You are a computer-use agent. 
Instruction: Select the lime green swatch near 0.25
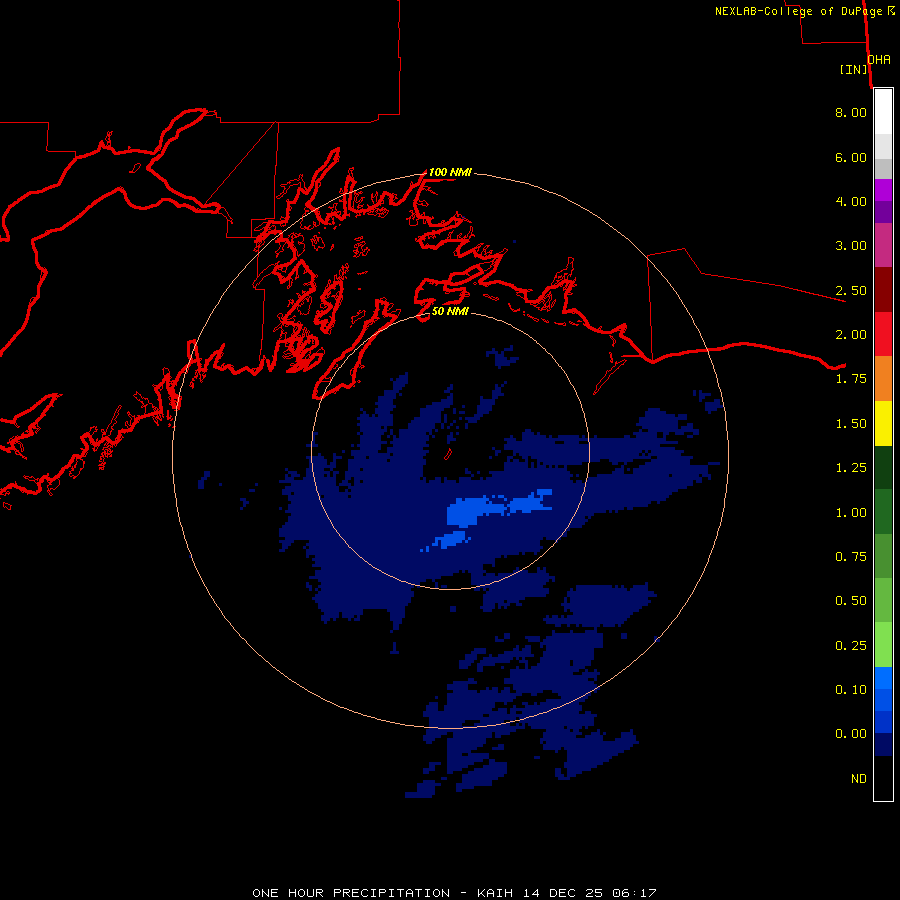883,645
